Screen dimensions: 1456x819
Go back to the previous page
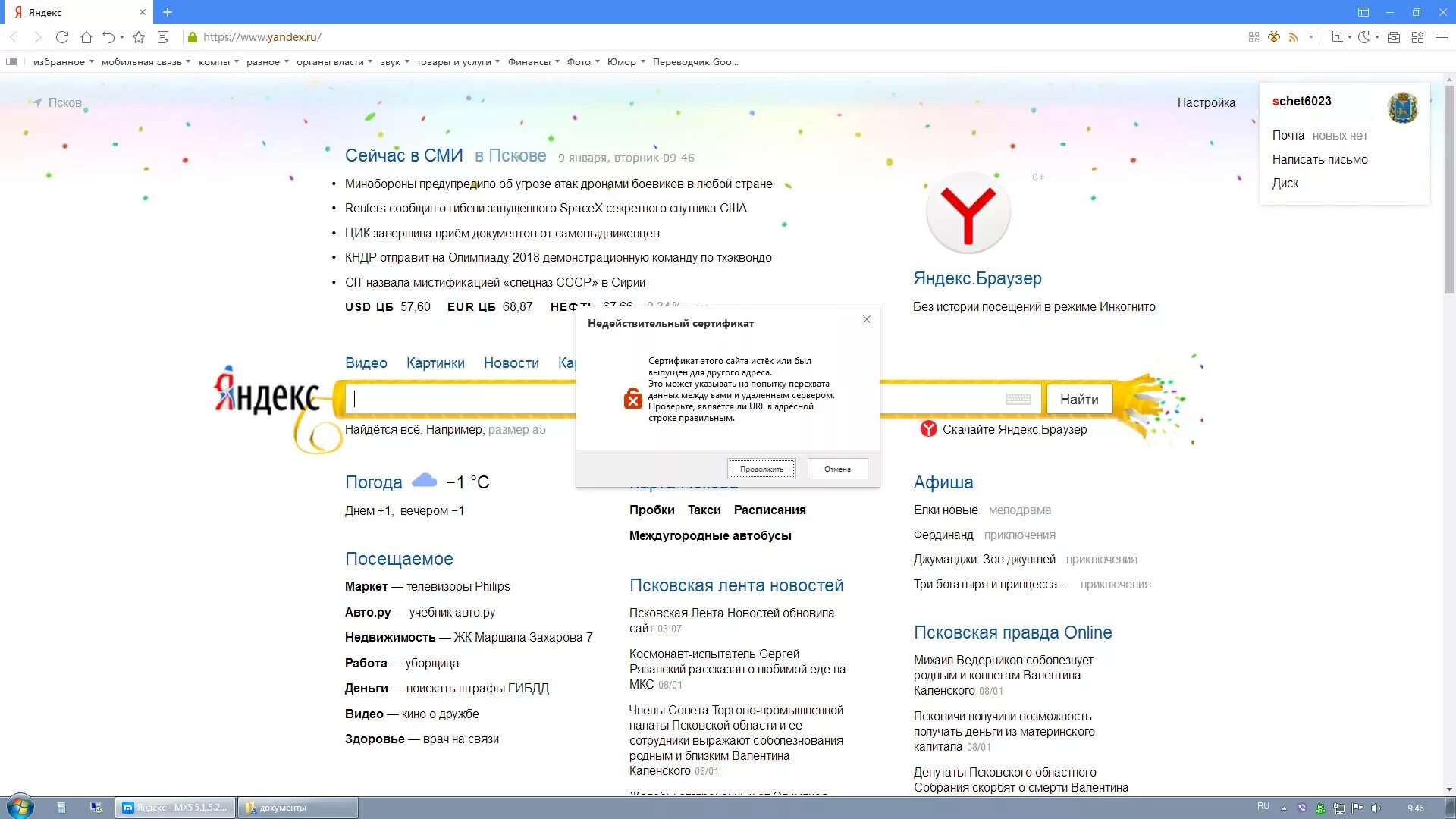[13, 37]
